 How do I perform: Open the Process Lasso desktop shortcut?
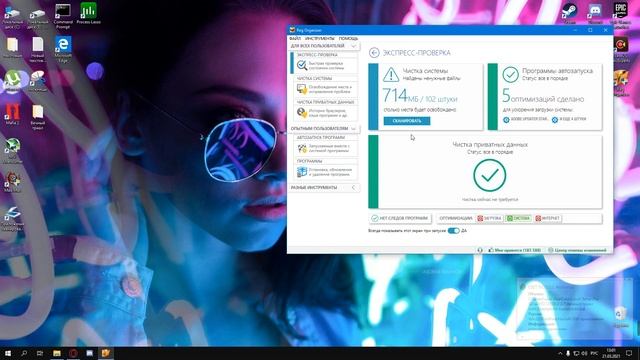click(88, 13)
